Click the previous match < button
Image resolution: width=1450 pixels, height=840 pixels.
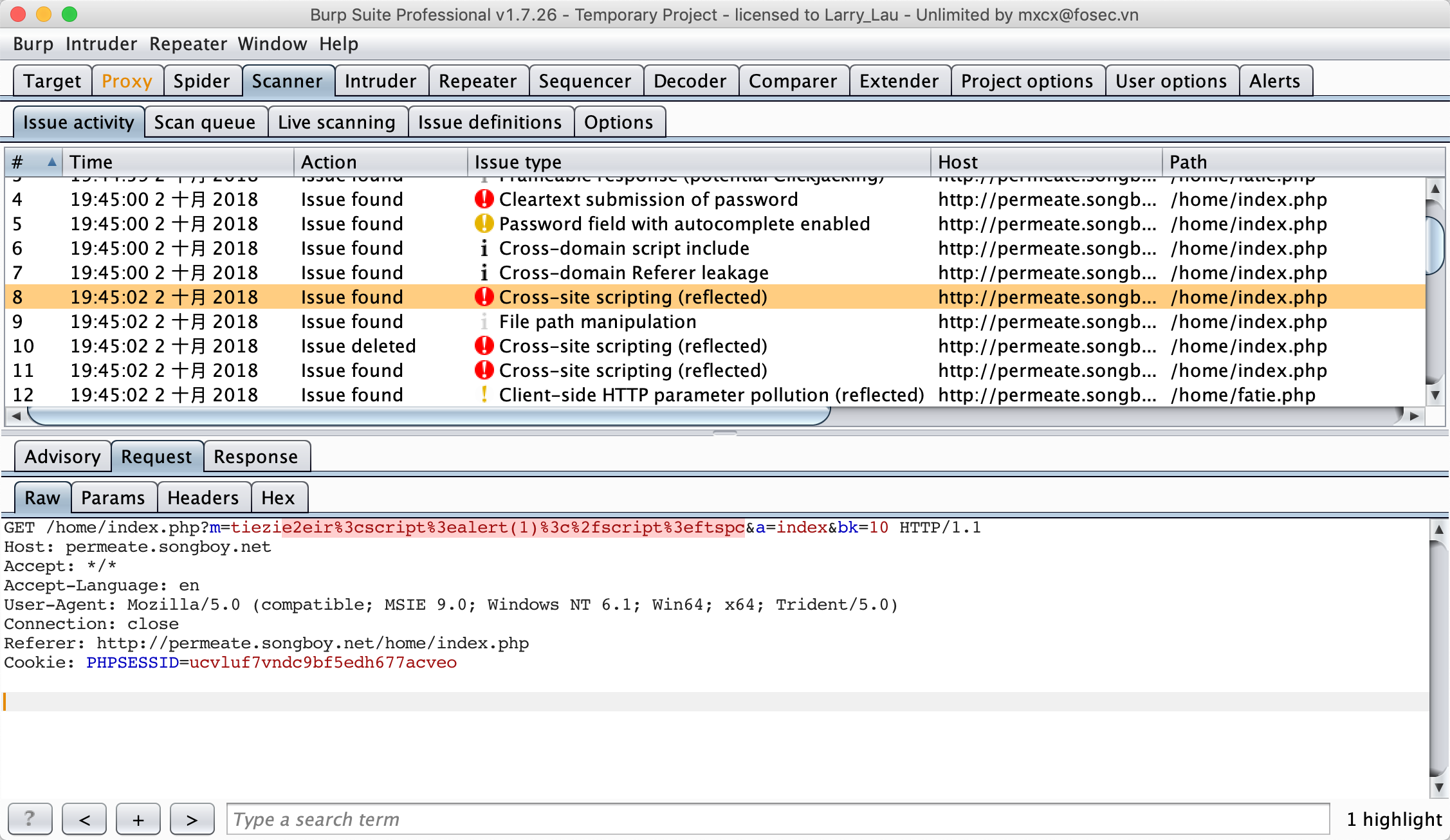[x=84, y=819]
